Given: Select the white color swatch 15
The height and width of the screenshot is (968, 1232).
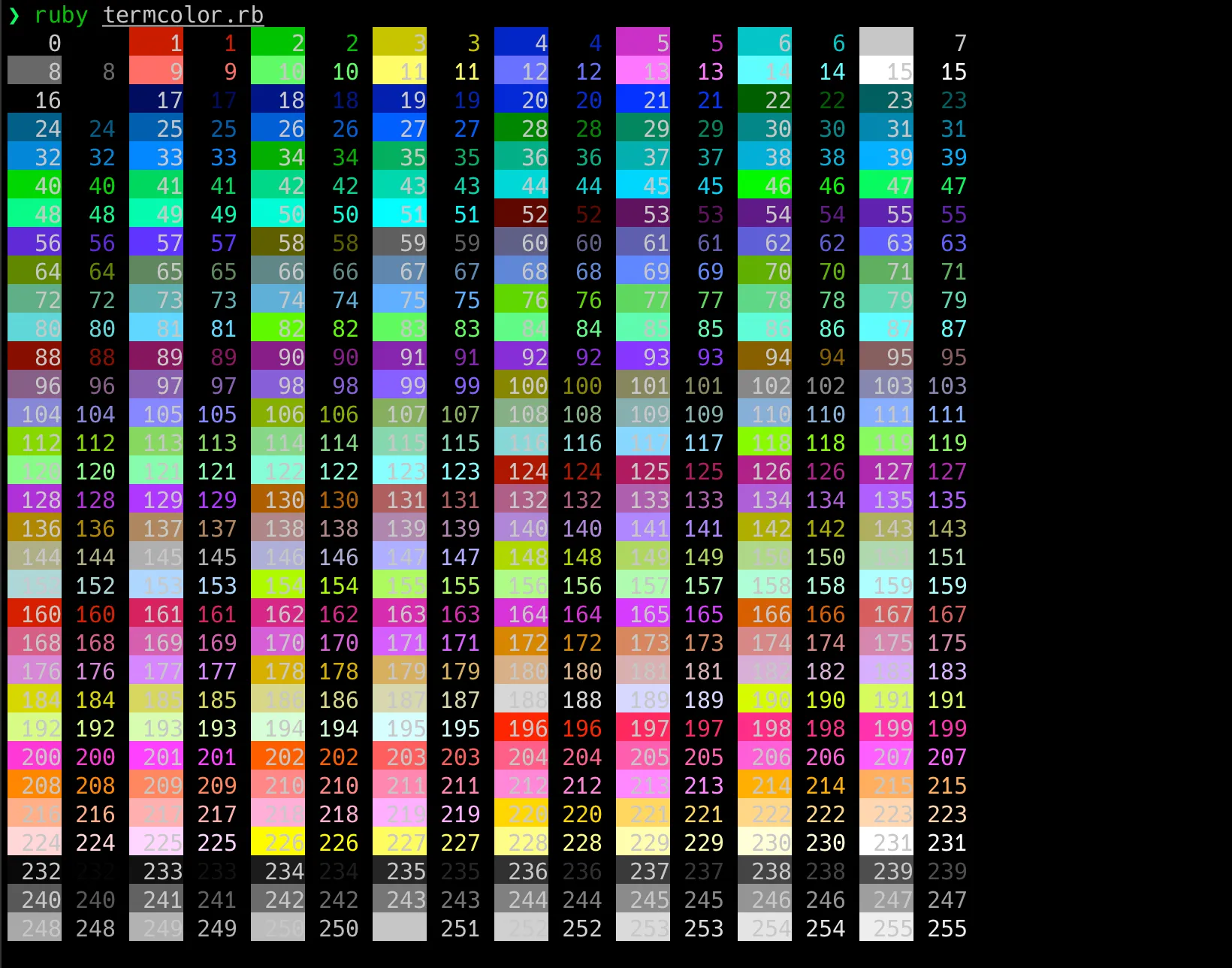Looking at the screenshot, I should 886,72.
